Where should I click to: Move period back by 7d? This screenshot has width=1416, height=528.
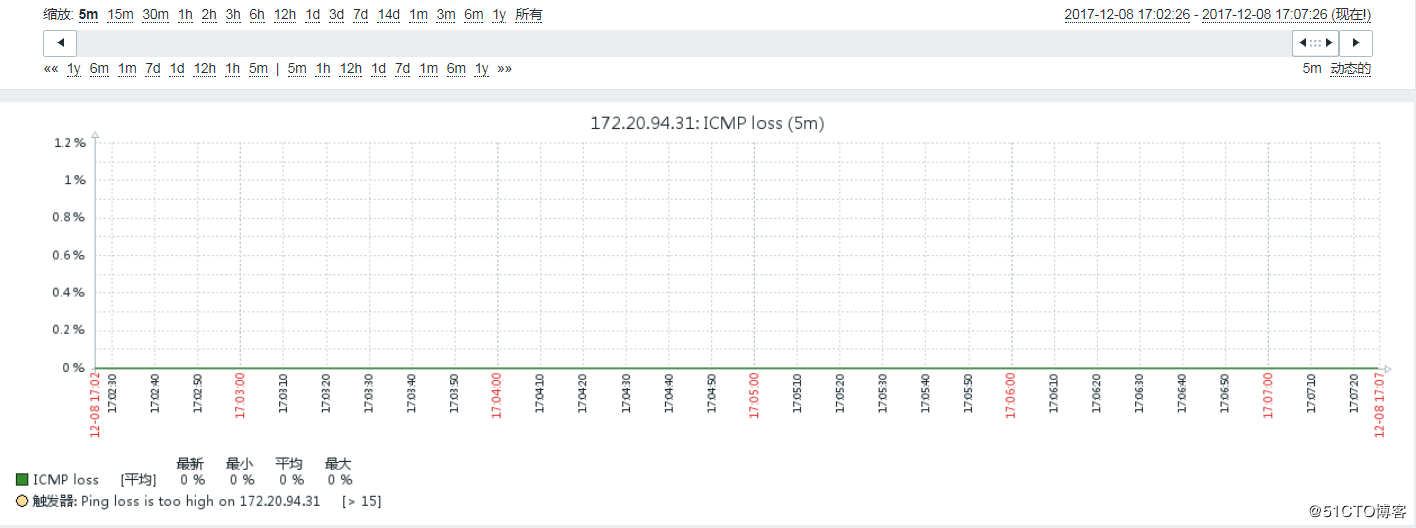[153, 69]
